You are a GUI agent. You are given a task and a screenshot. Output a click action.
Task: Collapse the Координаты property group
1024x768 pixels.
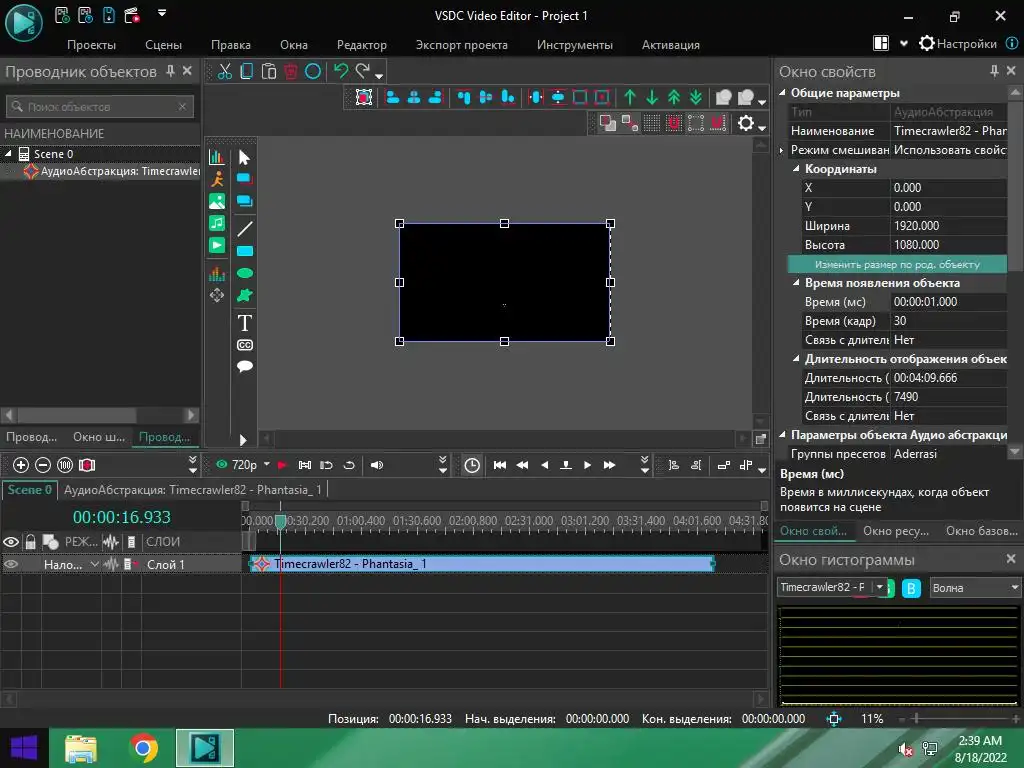tap(796, 169)
